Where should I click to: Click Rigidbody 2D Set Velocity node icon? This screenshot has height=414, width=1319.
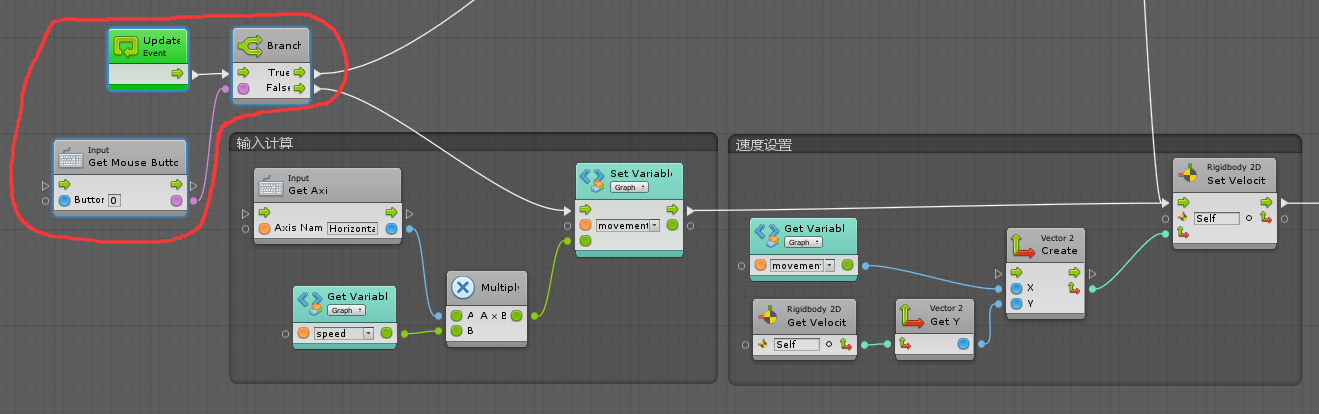[x=1189, y=174]
